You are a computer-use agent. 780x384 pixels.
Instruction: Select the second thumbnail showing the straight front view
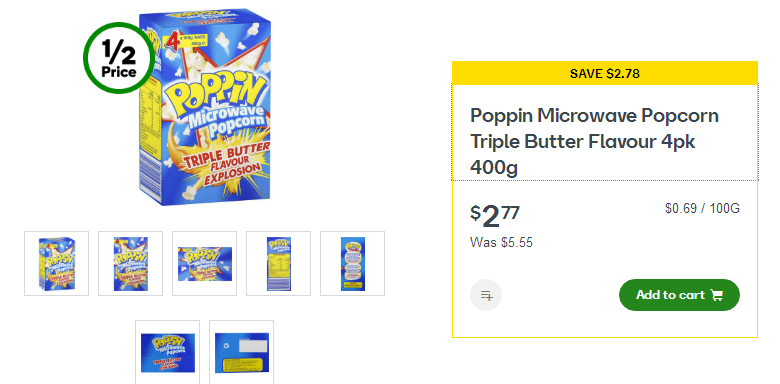pos(130,264)
